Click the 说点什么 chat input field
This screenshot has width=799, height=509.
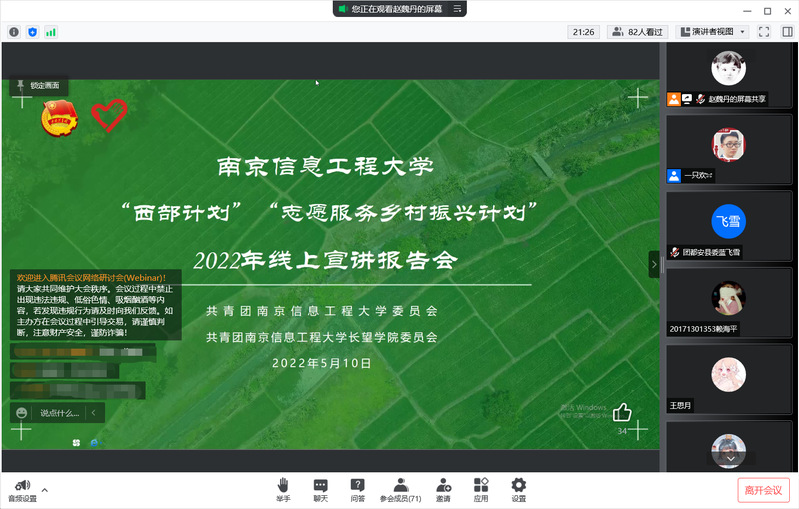coord(60,412)
